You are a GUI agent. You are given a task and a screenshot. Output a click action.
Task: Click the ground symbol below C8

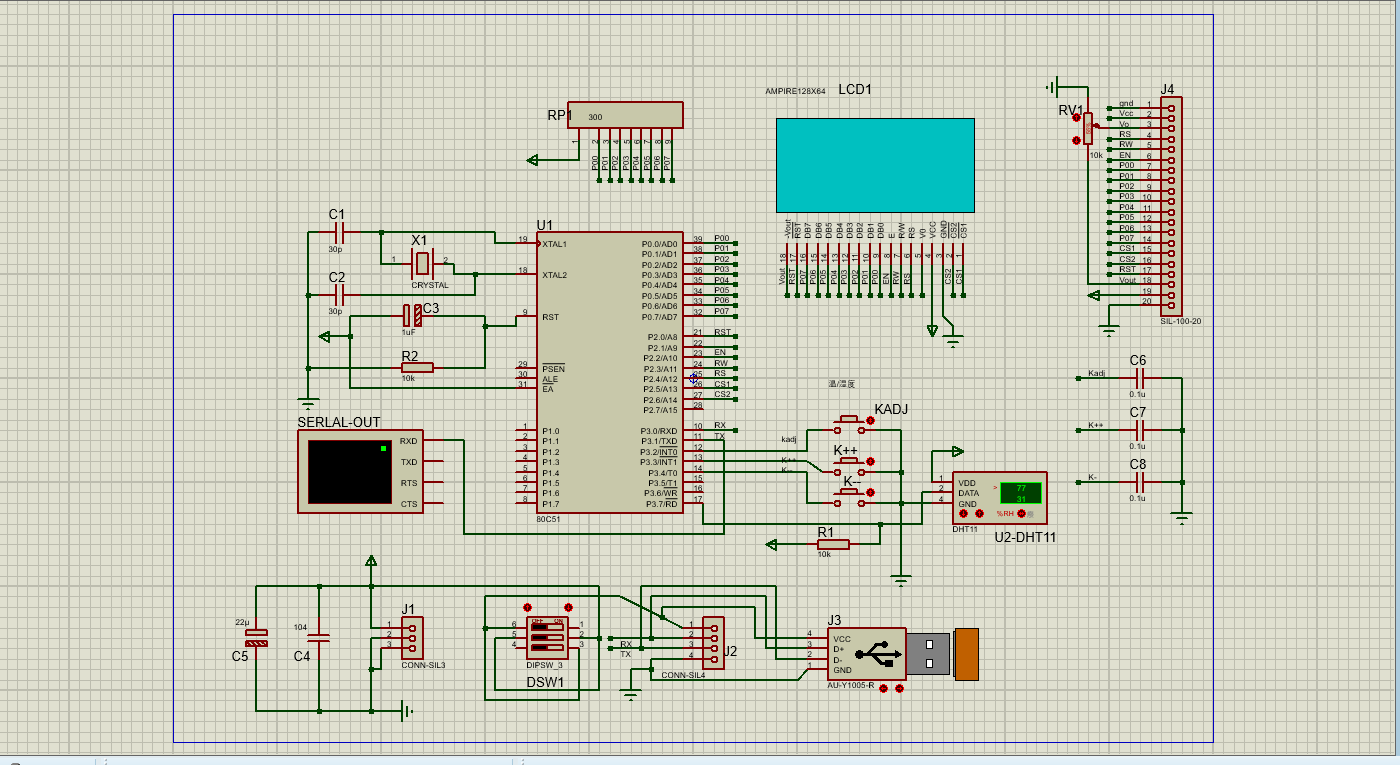(1182, 518)
